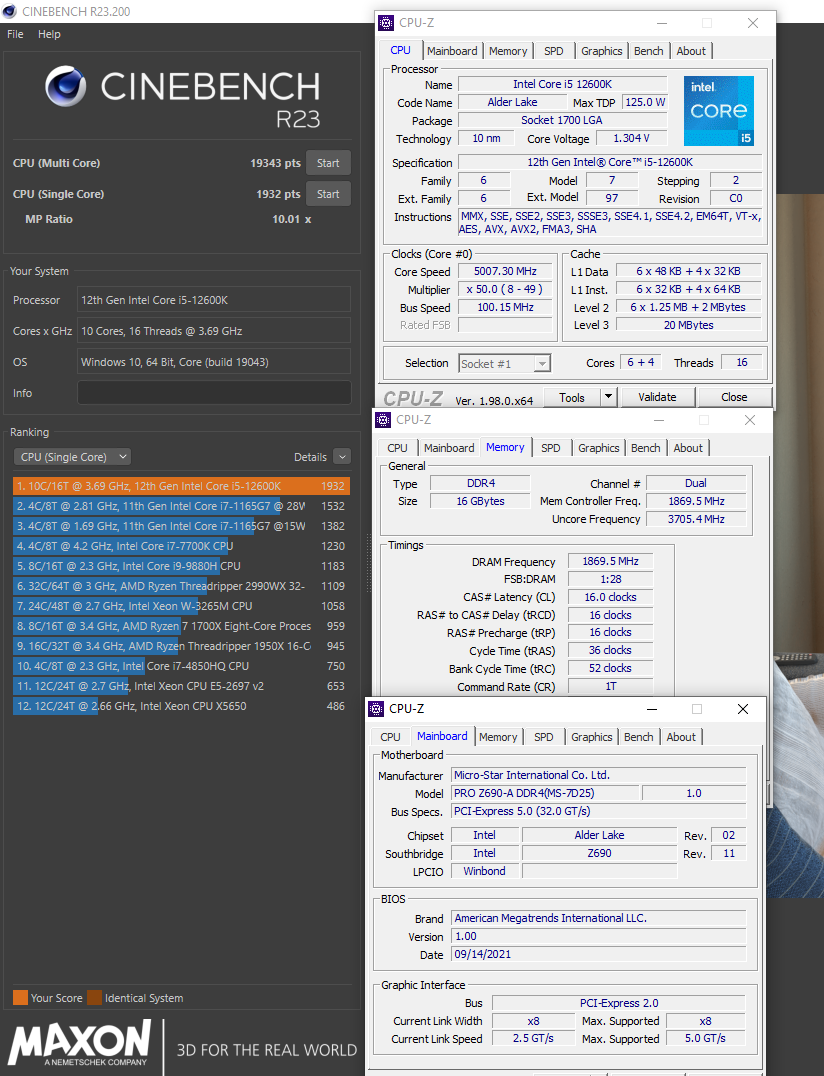Viewport: 824px width, 1076px height.
Task: Select ranking entry 7 Xeon W-3265M
Action: point(181,606)
